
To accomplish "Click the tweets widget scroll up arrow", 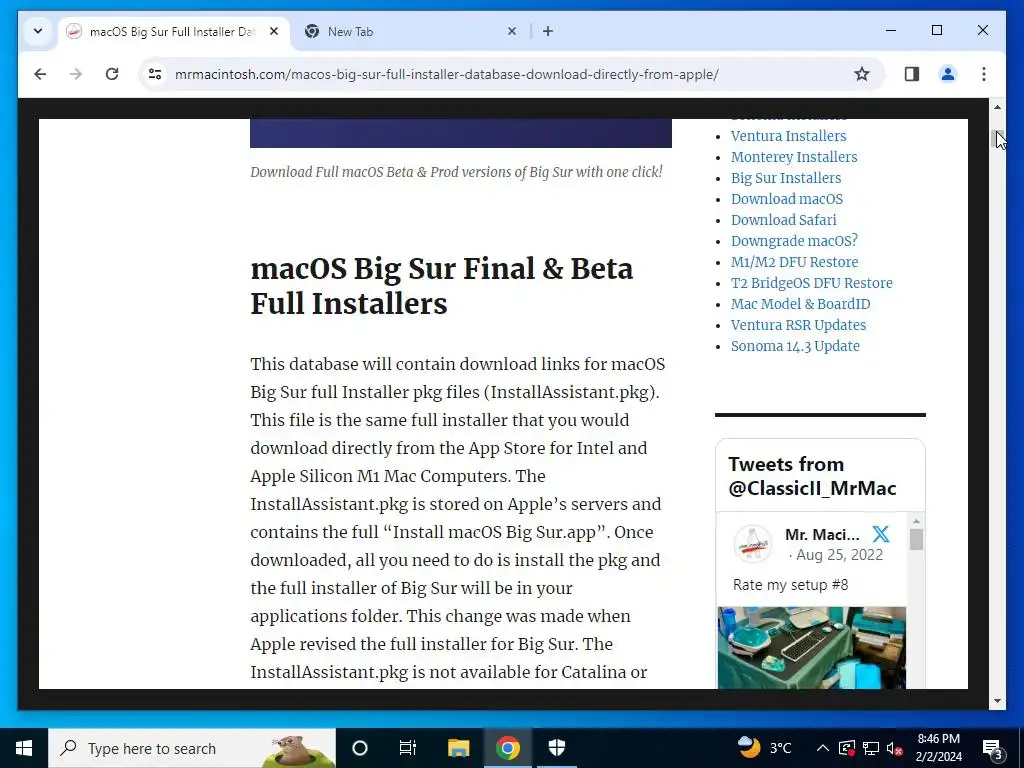I will (x=916, y=520).
